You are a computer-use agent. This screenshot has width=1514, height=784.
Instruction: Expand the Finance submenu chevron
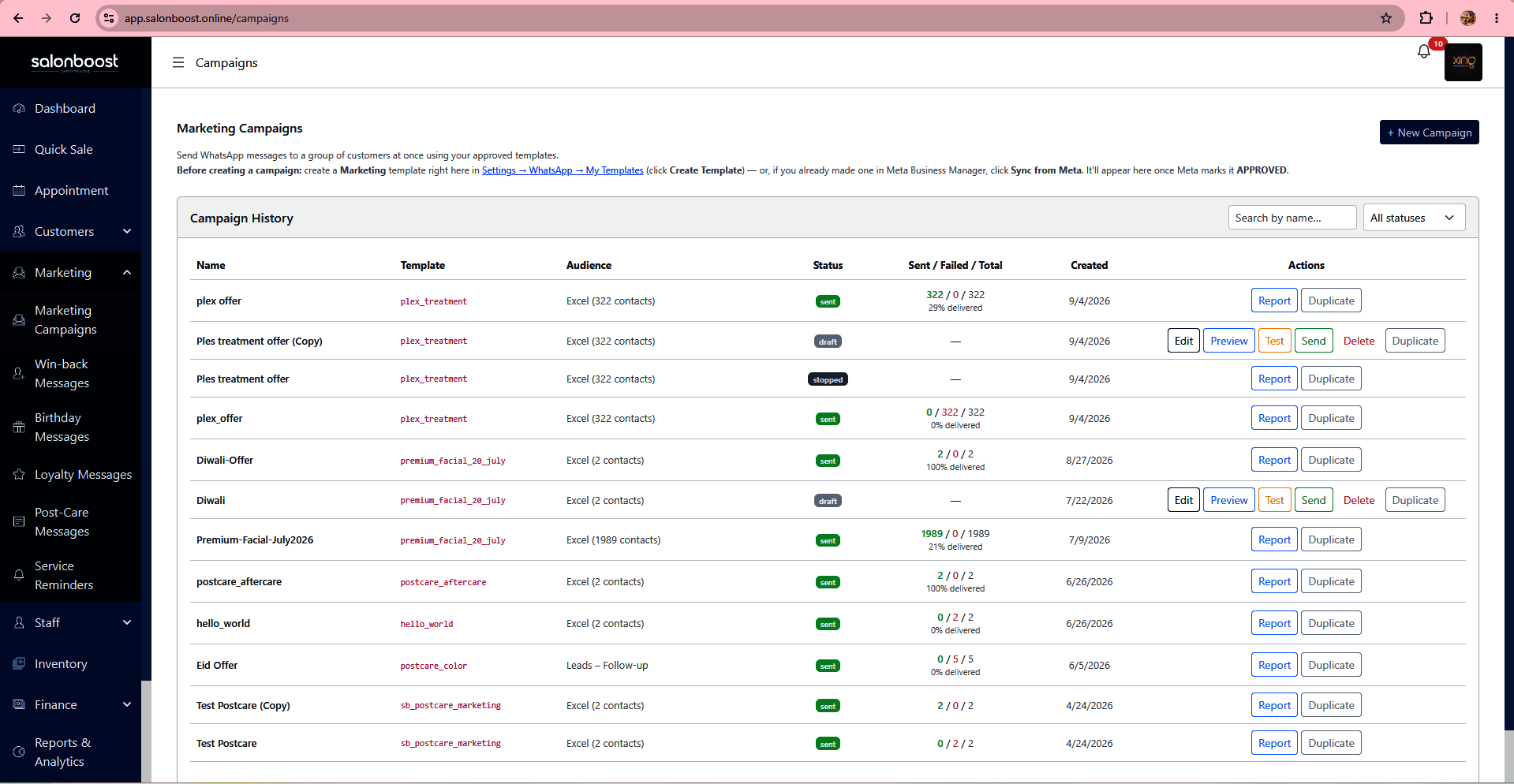pyautogui.click(x=127, y=704)
